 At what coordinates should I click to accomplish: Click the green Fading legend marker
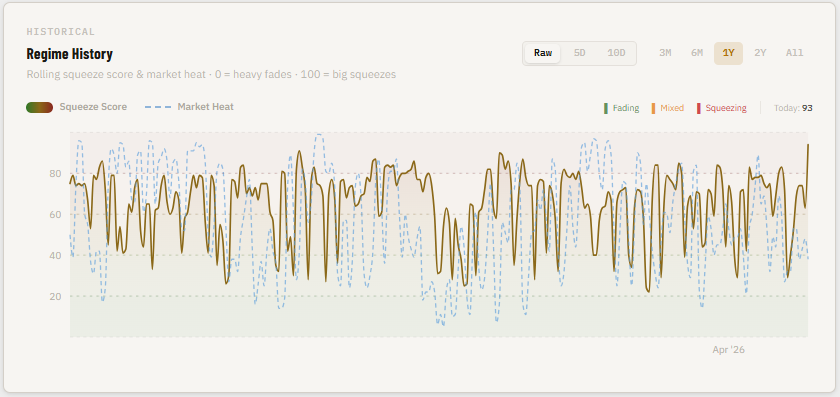(606, 108)
